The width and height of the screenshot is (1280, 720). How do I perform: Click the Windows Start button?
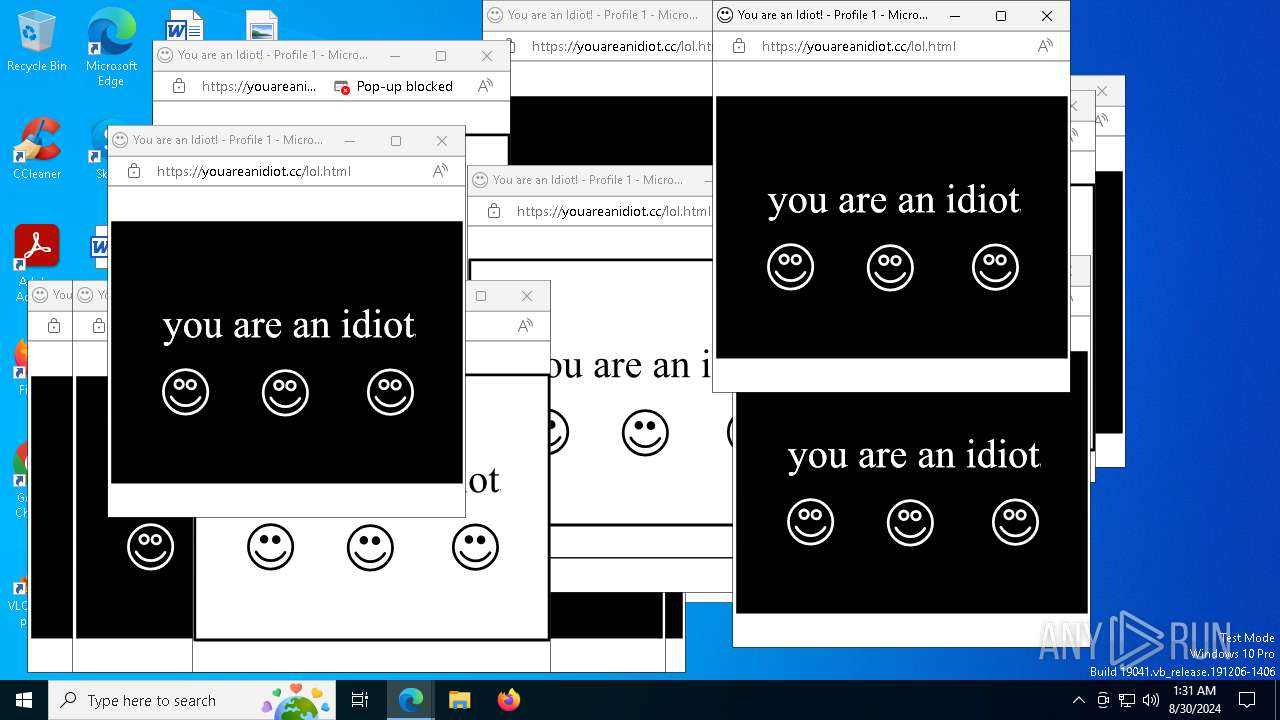[x=24, y=700]
